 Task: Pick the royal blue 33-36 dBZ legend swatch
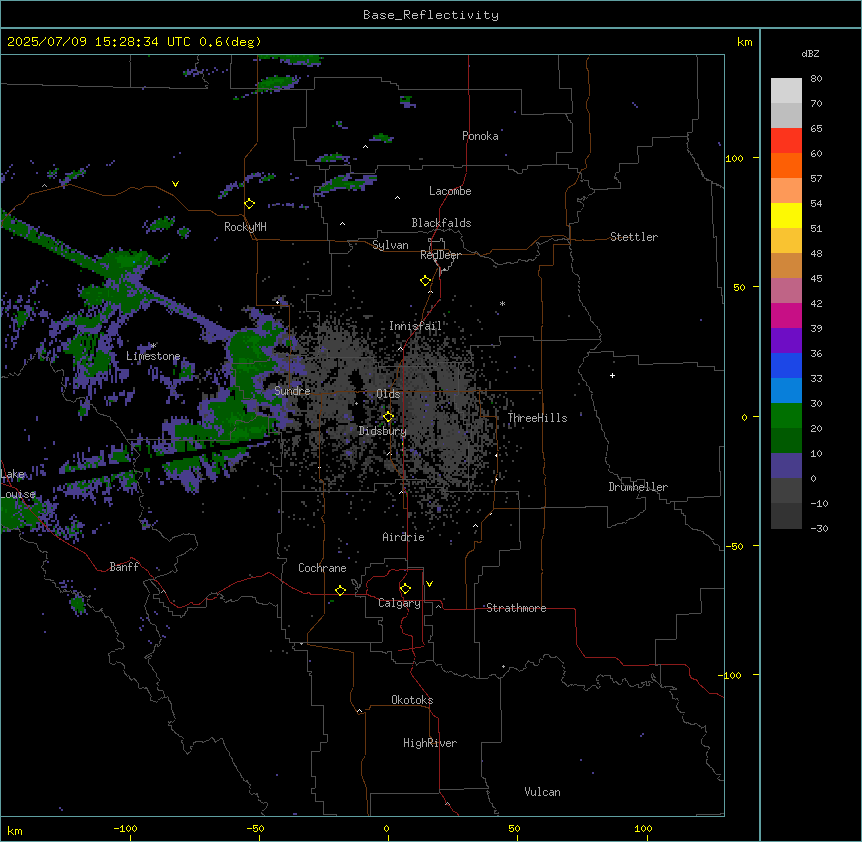point(786,366)
